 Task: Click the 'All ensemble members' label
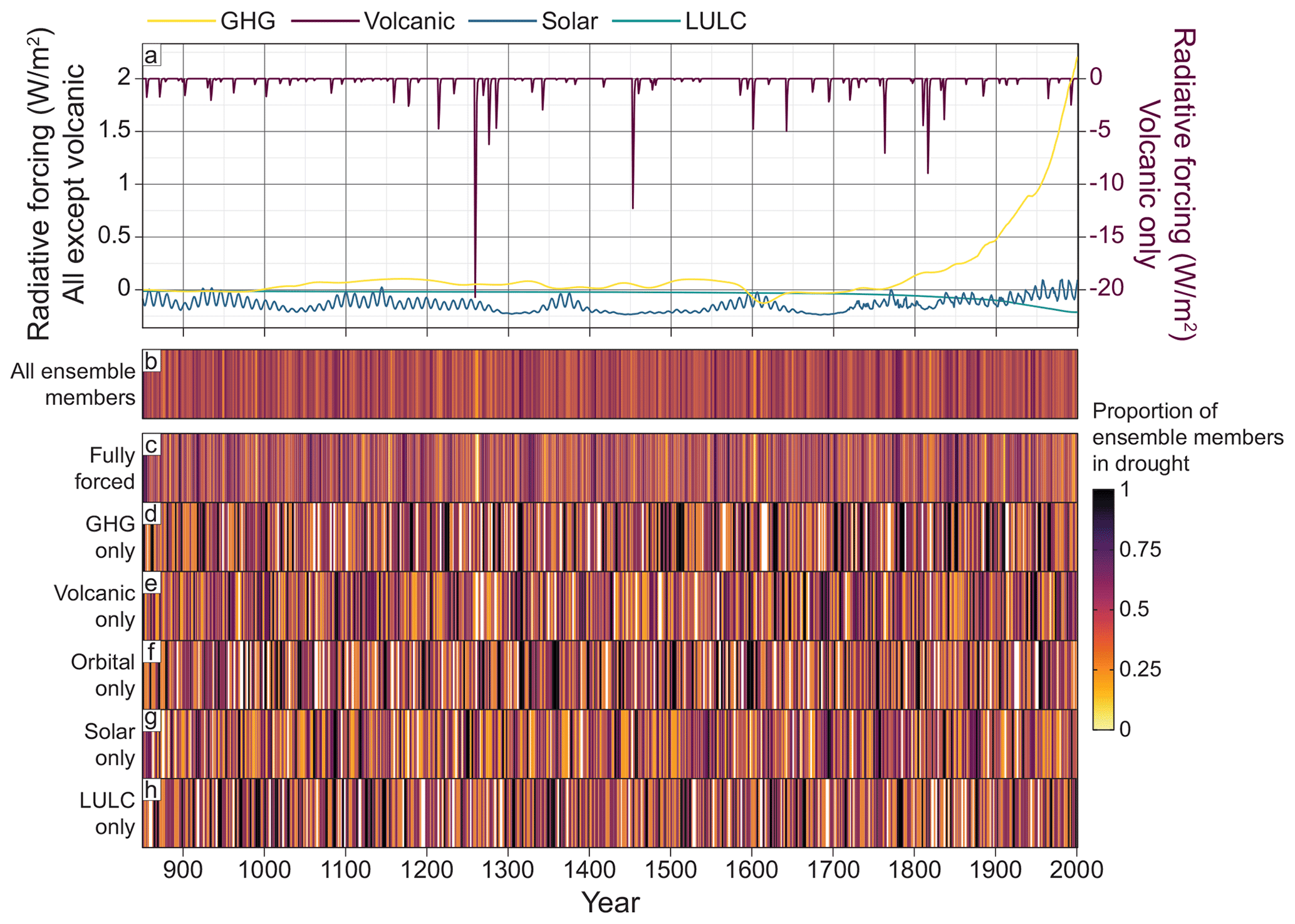point(73,384)
